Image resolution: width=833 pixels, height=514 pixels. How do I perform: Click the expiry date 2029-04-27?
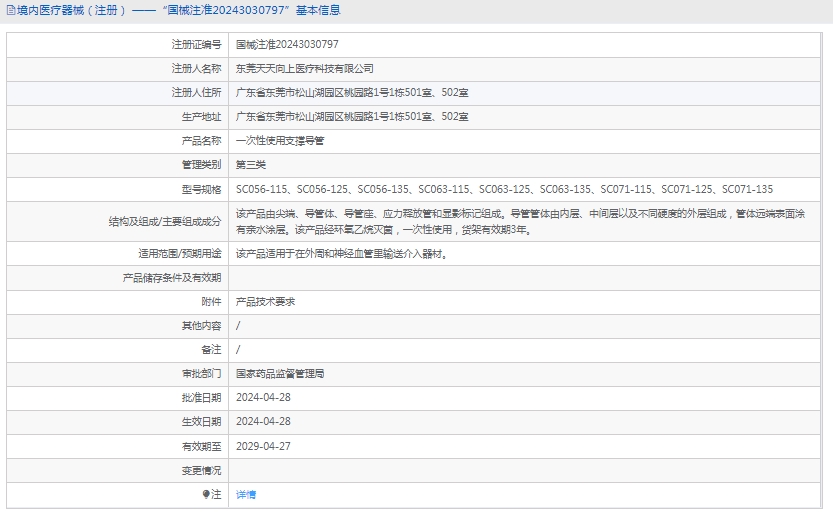click(263, 446)
